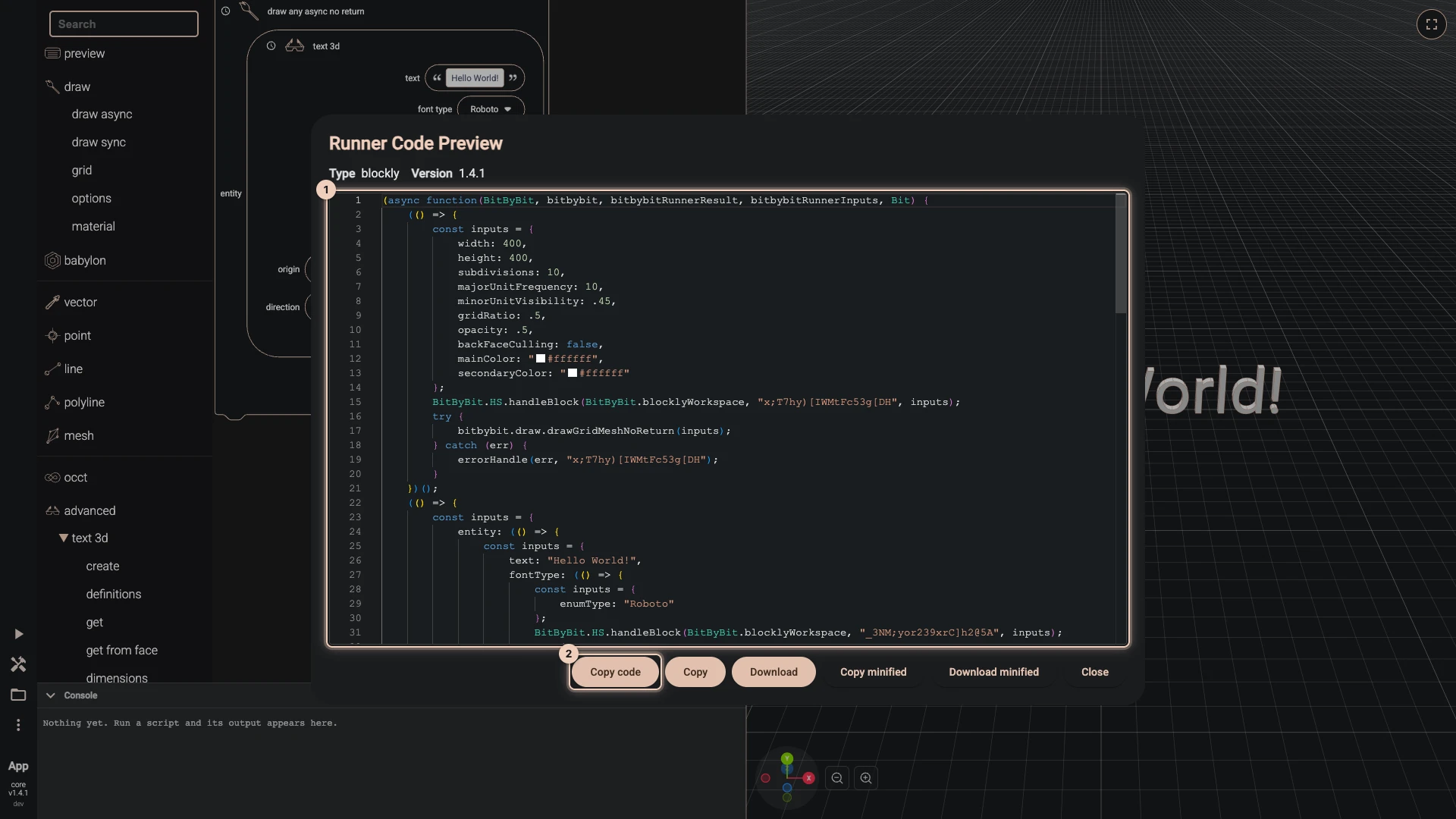Viewport: 1456px width, 819px height.
Task: Select create under text 3d
Action: pyautogui.click(x=102, y=566)
